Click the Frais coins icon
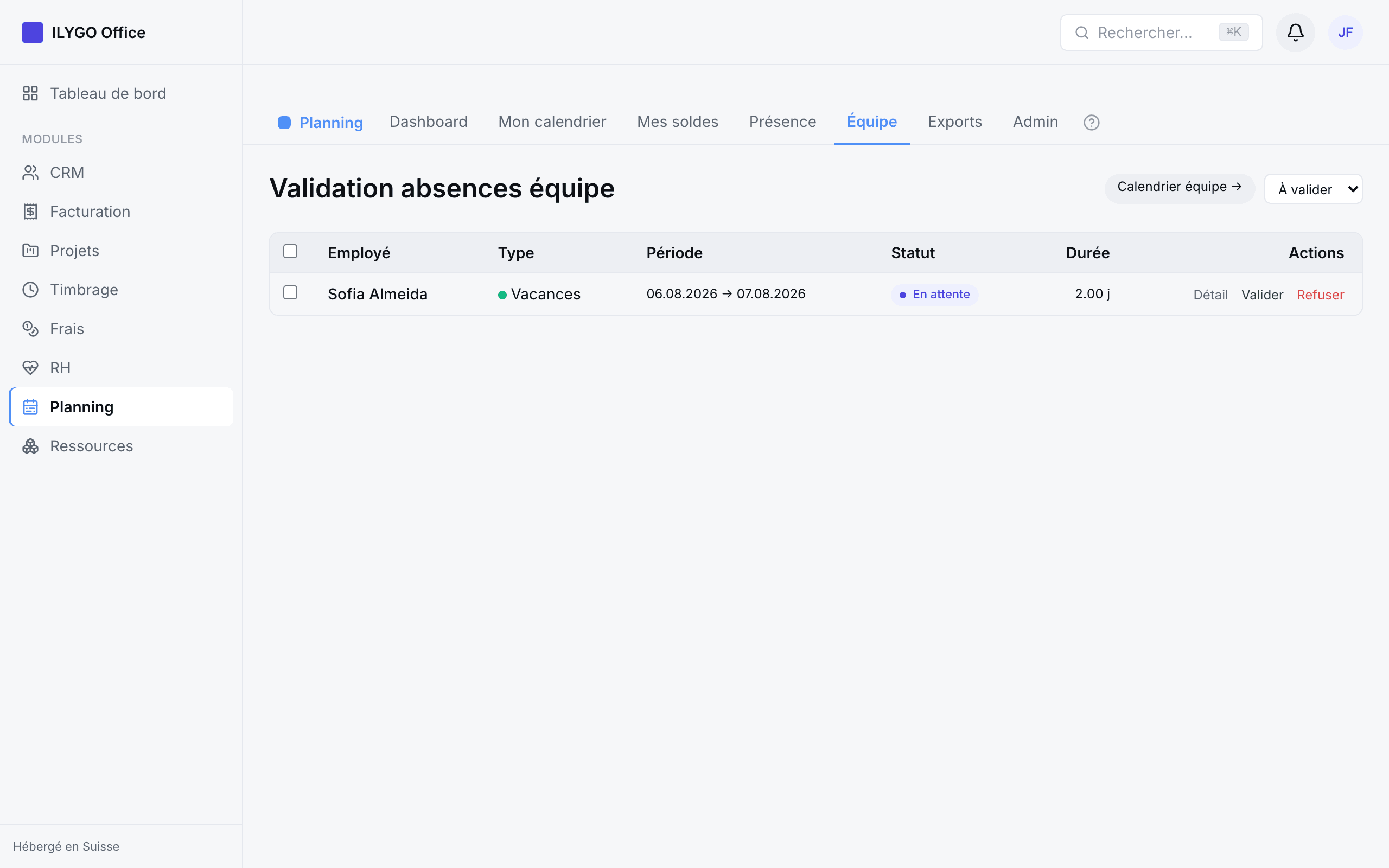The width and height of the screenshot is (1389, 868). (x=30, y=329)
